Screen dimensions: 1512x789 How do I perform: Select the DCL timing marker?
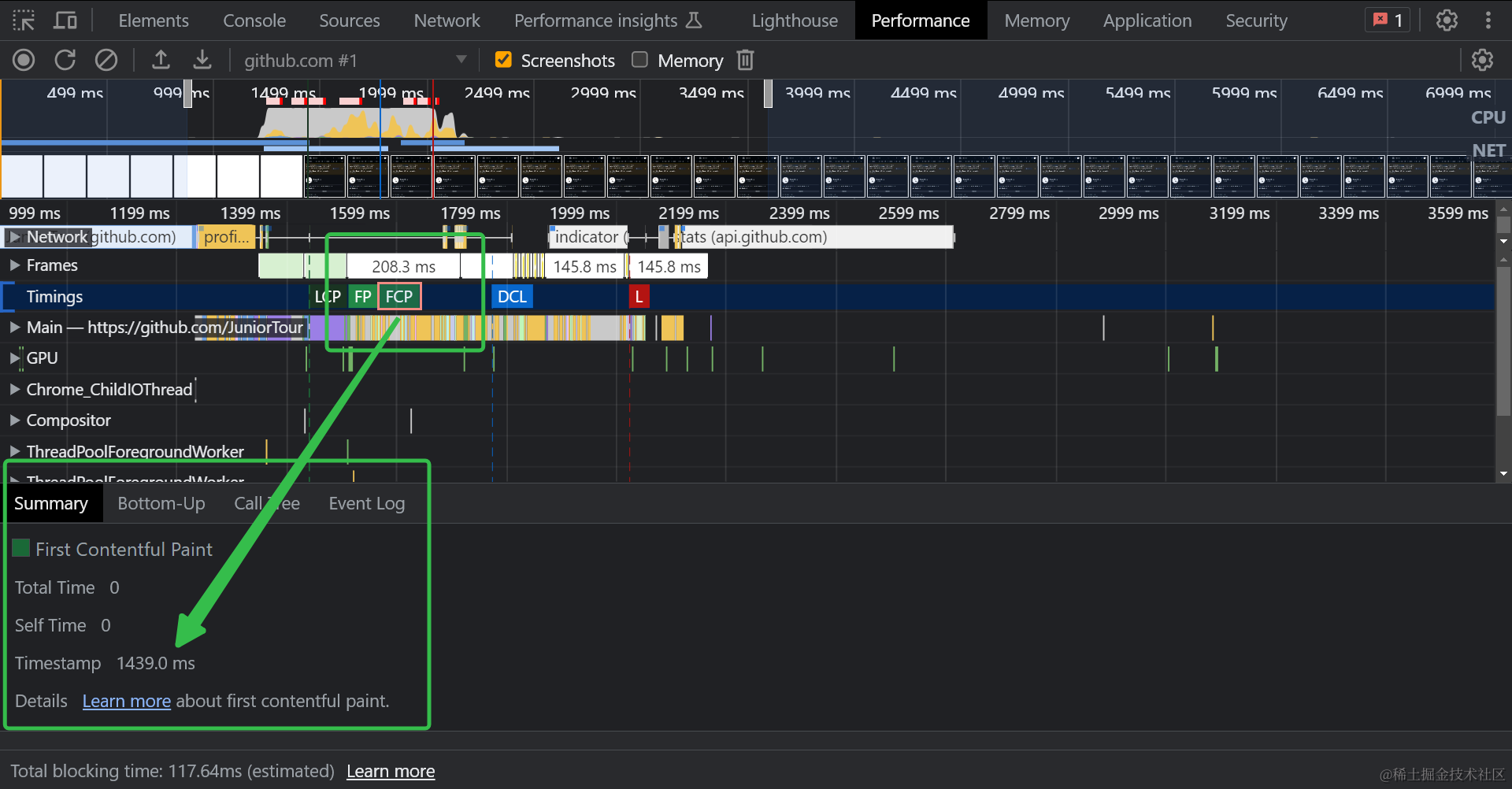coord(512,297)
